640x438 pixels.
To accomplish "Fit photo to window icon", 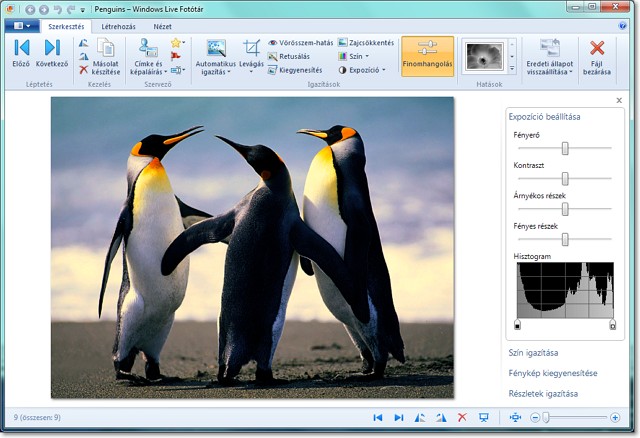I will pos(516,417).
